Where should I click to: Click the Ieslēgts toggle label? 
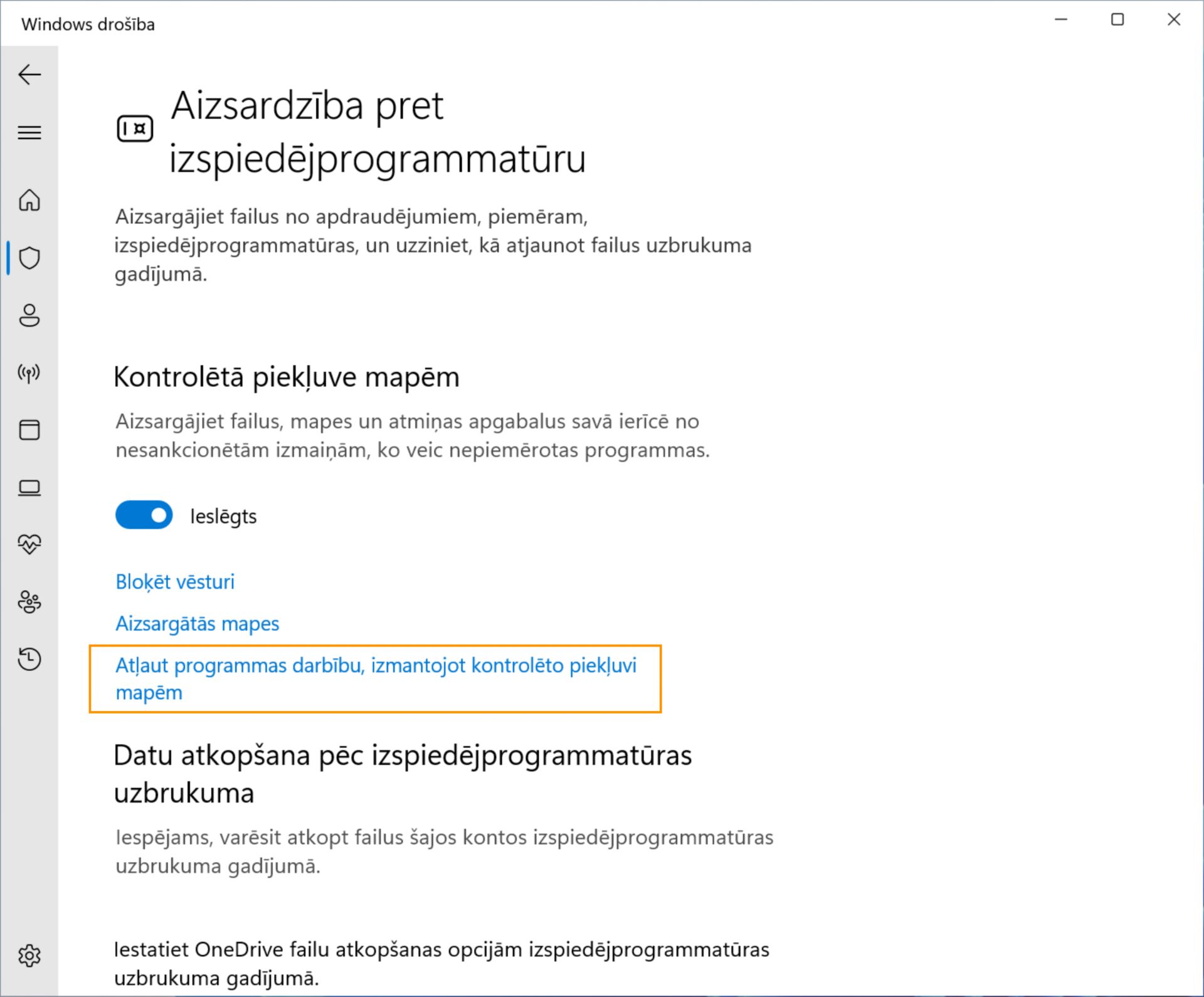point(223,517)
